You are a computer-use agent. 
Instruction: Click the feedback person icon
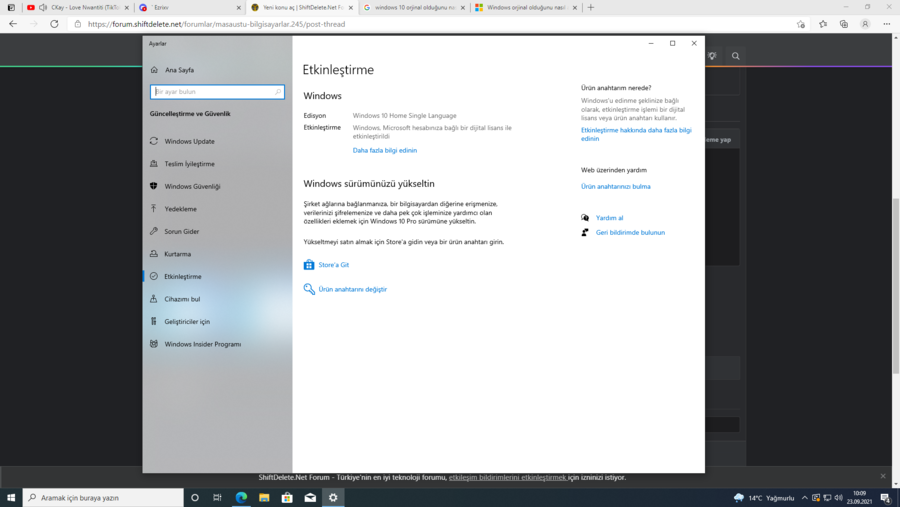[585, 233]
